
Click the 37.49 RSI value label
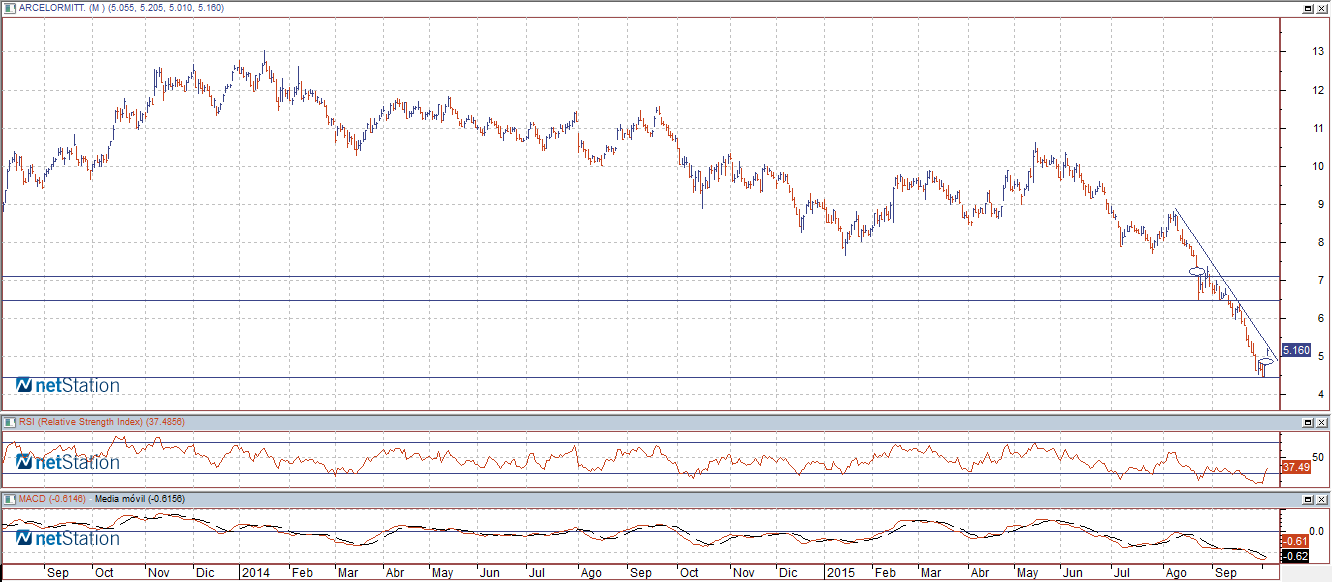click(x=1296, y=467)
